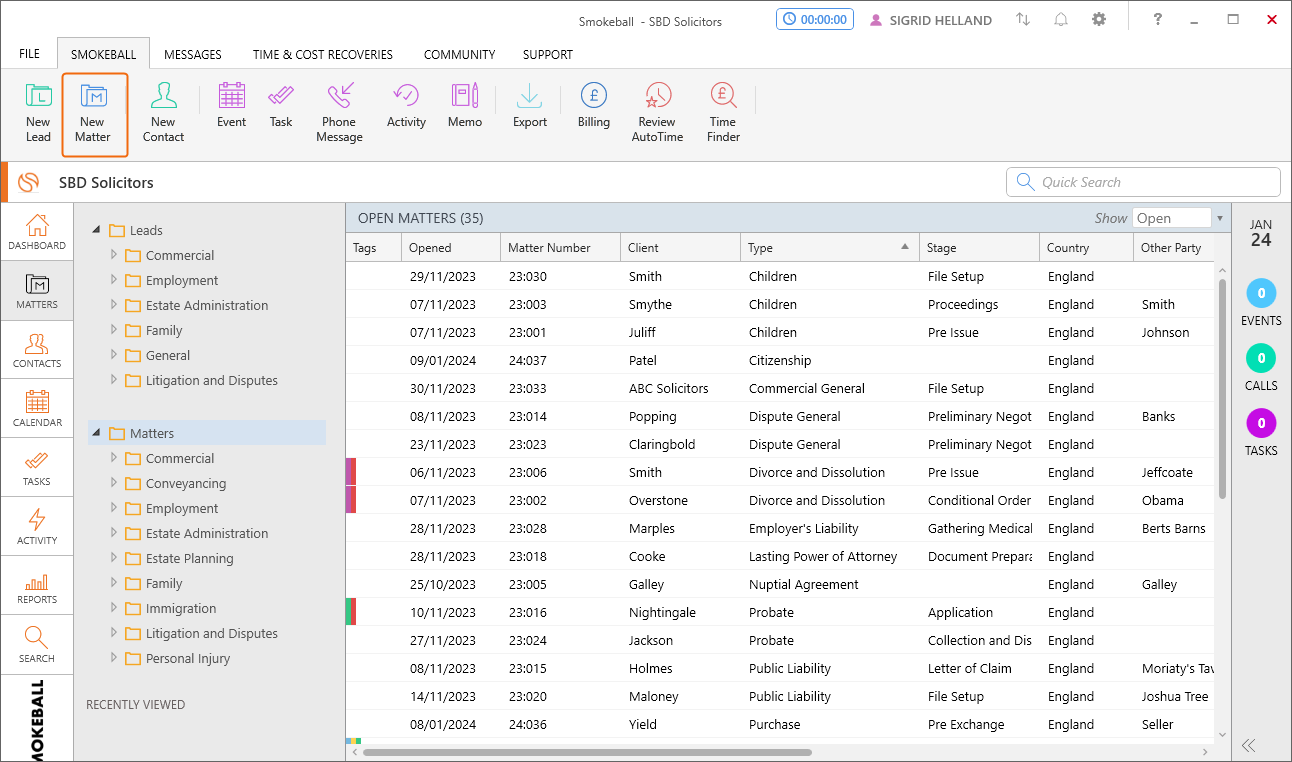This screenshot has height=762, width=1292.
Task: Click in the Quick Search field
Action: pos(1143,182)
